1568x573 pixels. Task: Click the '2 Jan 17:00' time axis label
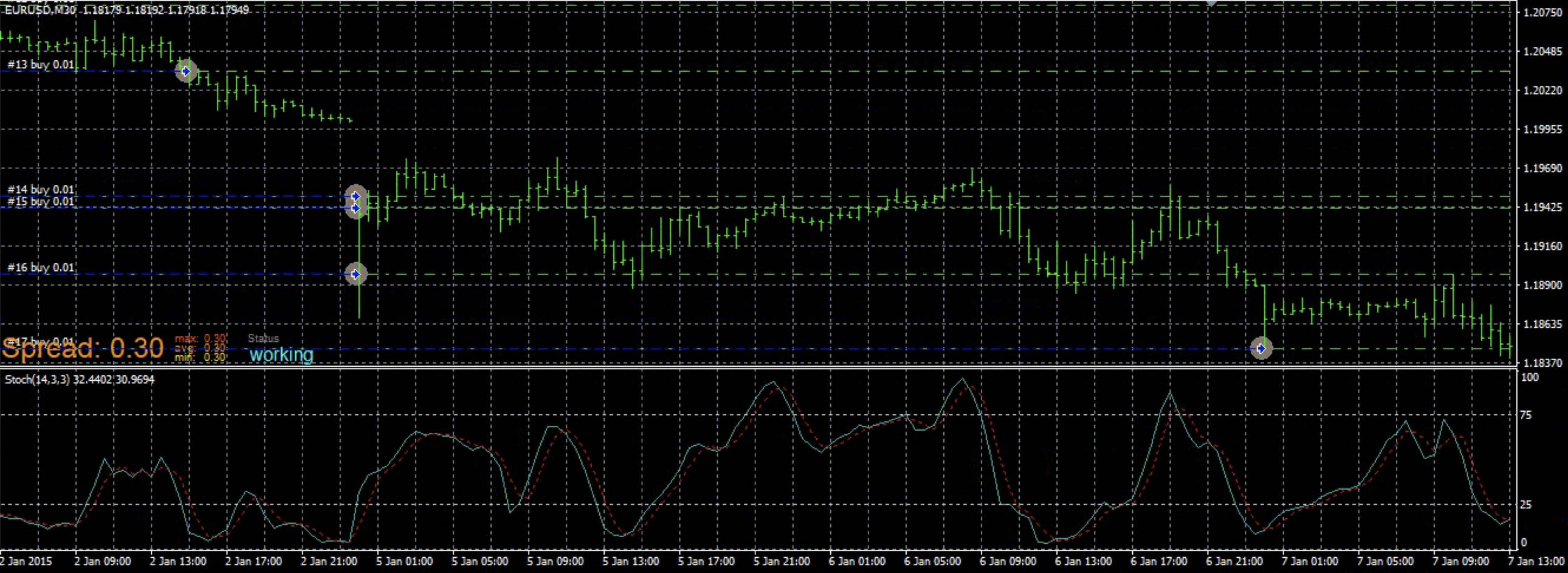253,561
